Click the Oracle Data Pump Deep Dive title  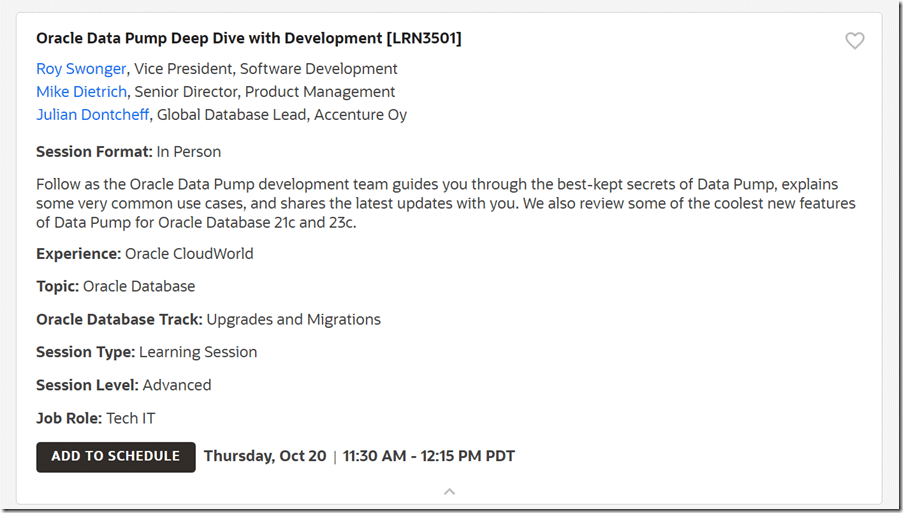click(x=248, y=39)
